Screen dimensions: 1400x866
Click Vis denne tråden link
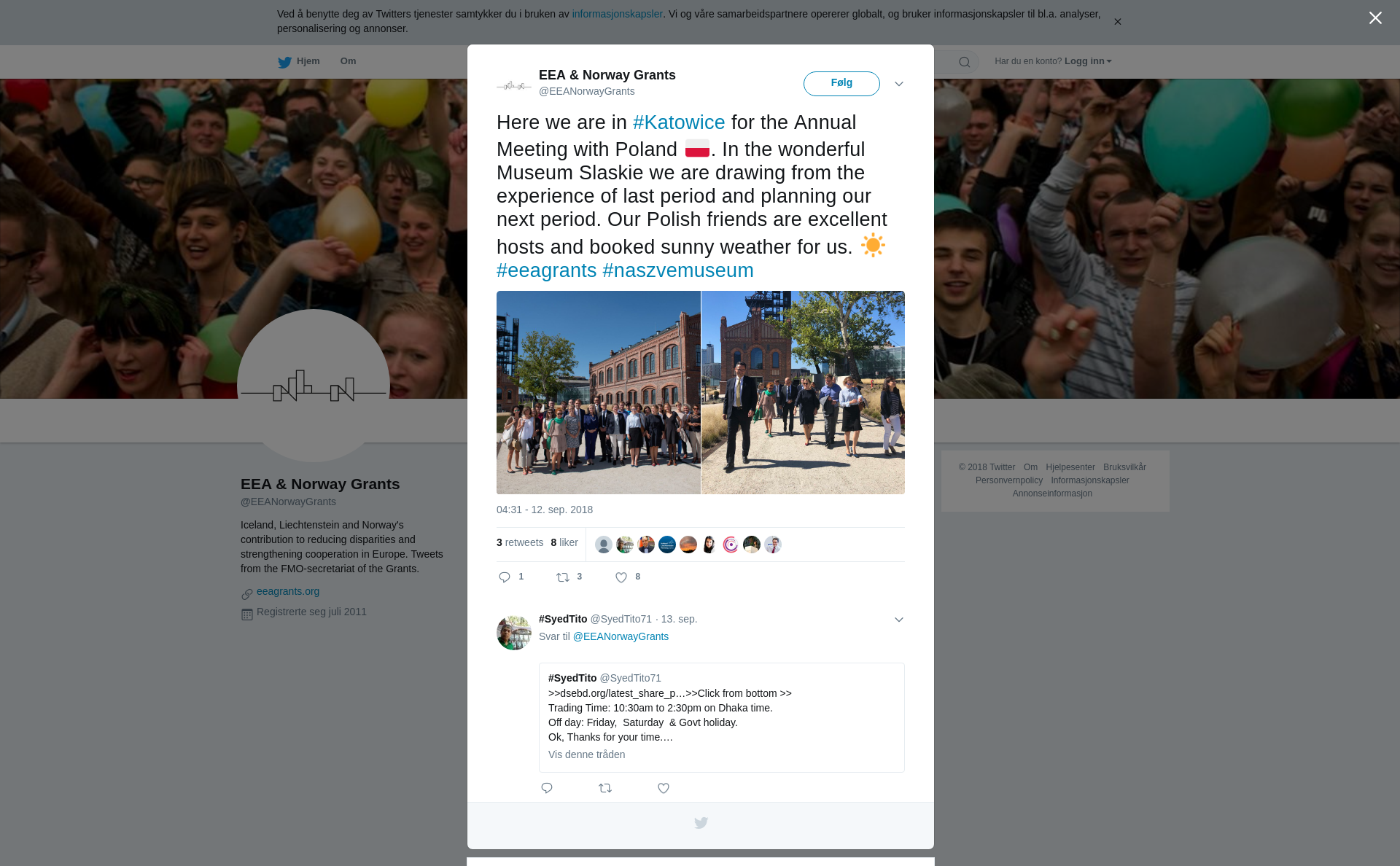pyautogui.click(x=586, y=754)
